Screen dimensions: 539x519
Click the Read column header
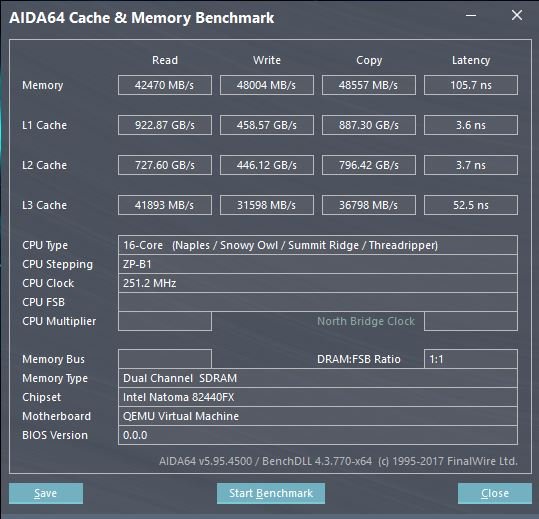(x=165, y=60)
